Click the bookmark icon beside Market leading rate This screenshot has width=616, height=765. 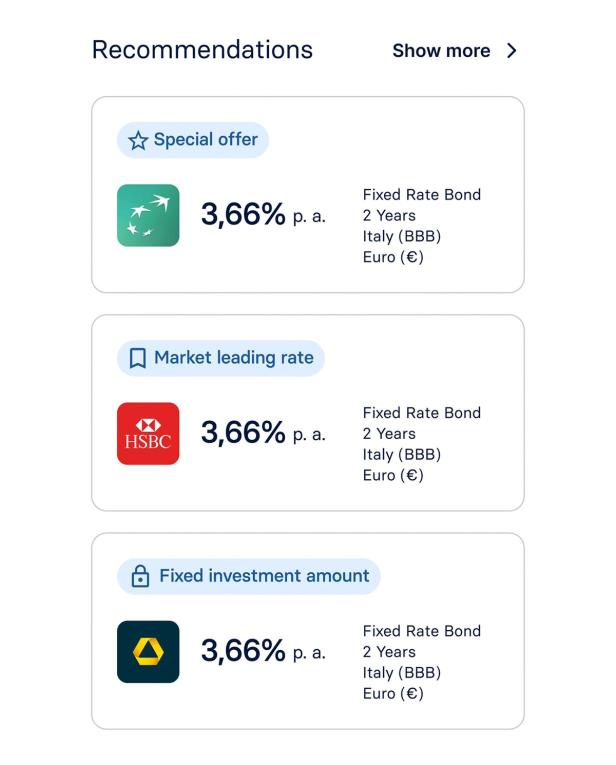click(x=138, y=358)
